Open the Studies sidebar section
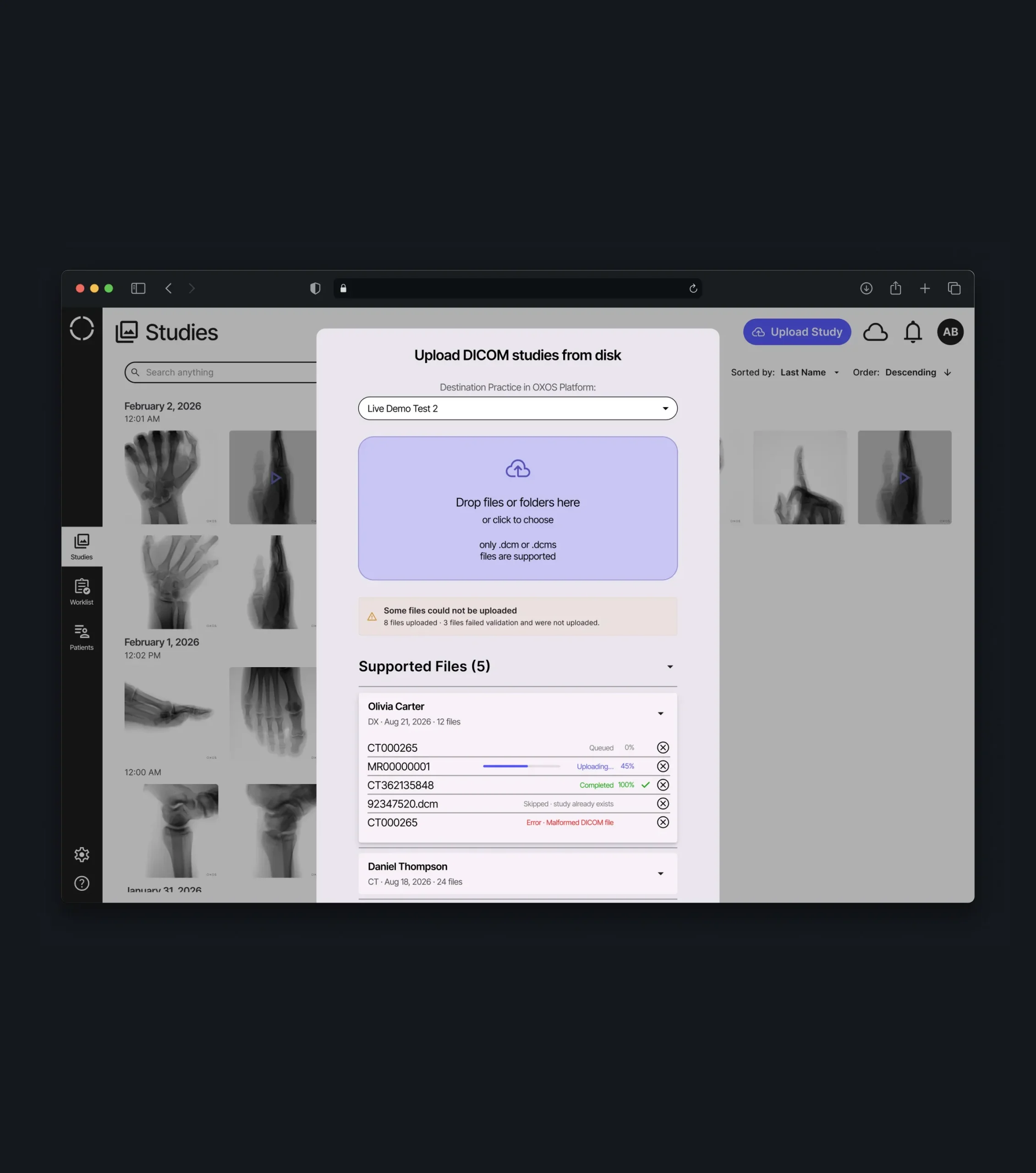This screenshot has height=1173, width=1036. pos(82,547)
